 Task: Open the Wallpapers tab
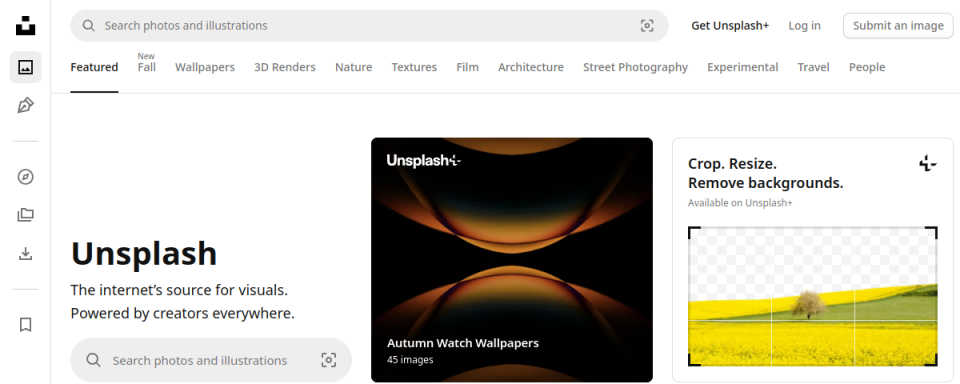pyautogui.click(x=205, y=67)
